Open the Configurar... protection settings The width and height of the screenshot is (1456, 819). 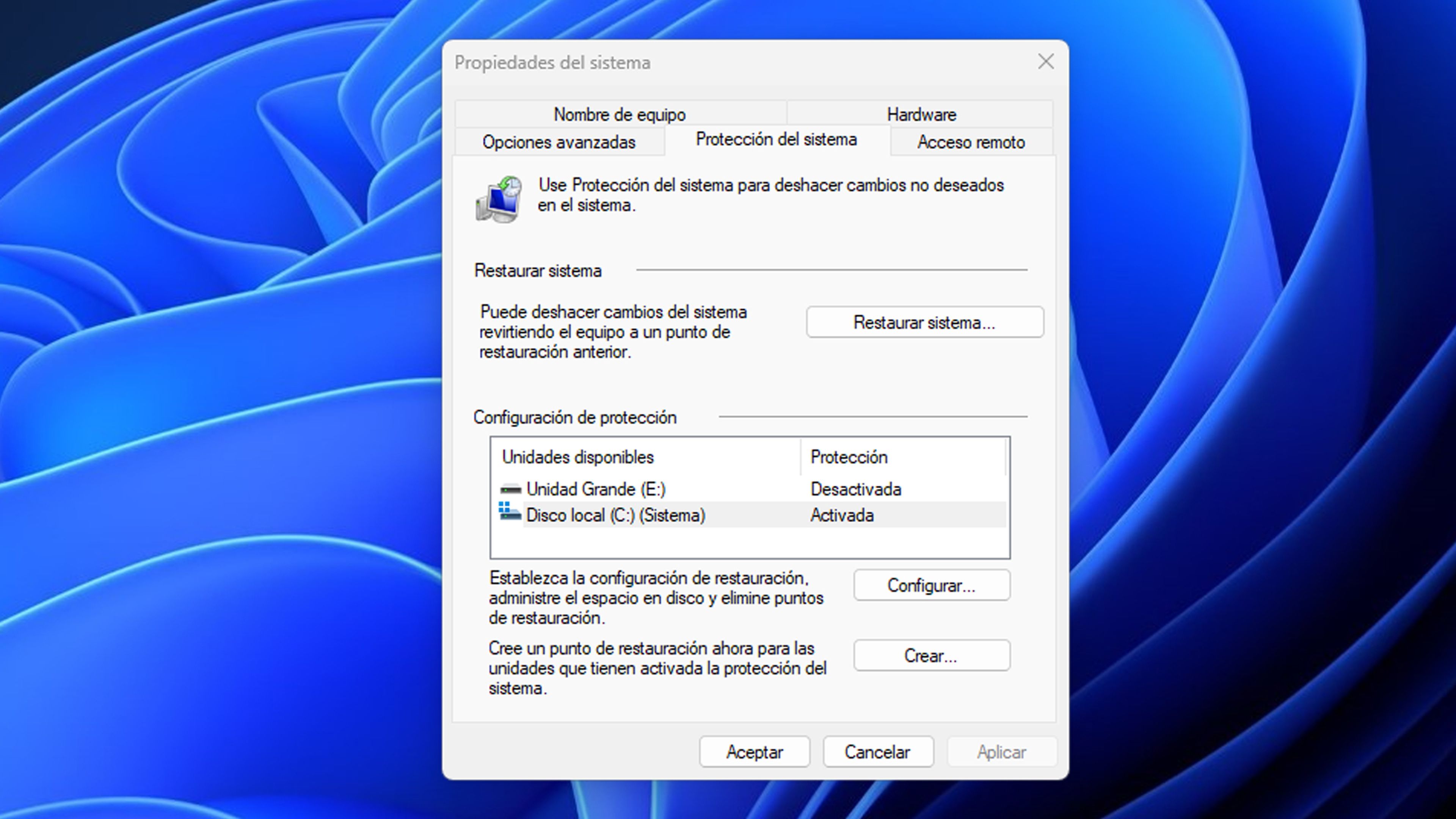coord(932,585)
